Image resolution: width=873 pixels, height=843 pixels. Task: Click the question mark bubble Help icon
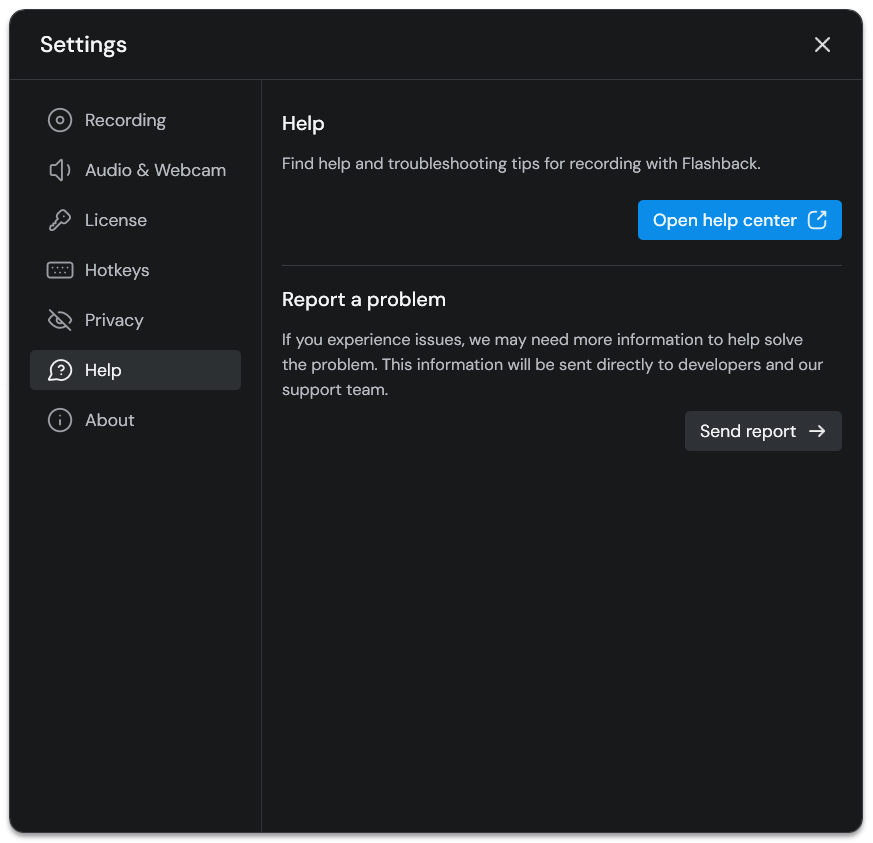point(60,370)
